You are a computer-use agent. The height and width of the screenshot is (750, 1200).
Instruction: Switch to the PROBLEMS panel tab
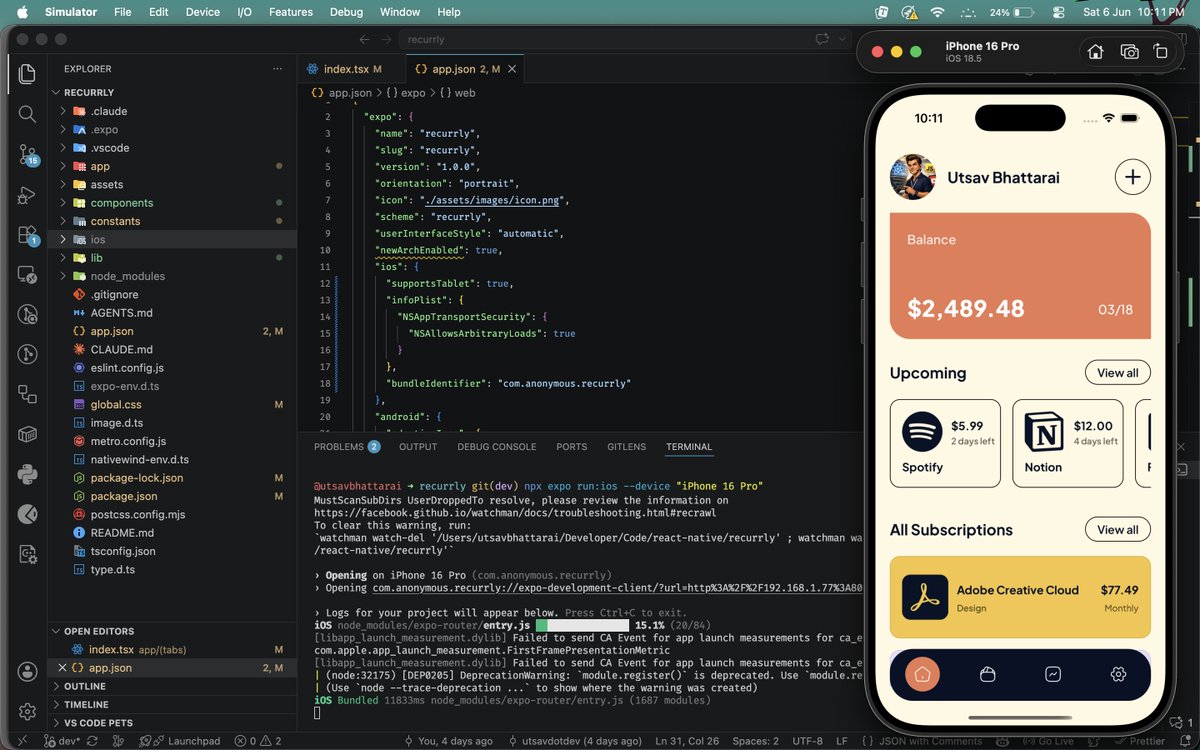(346, 447)
